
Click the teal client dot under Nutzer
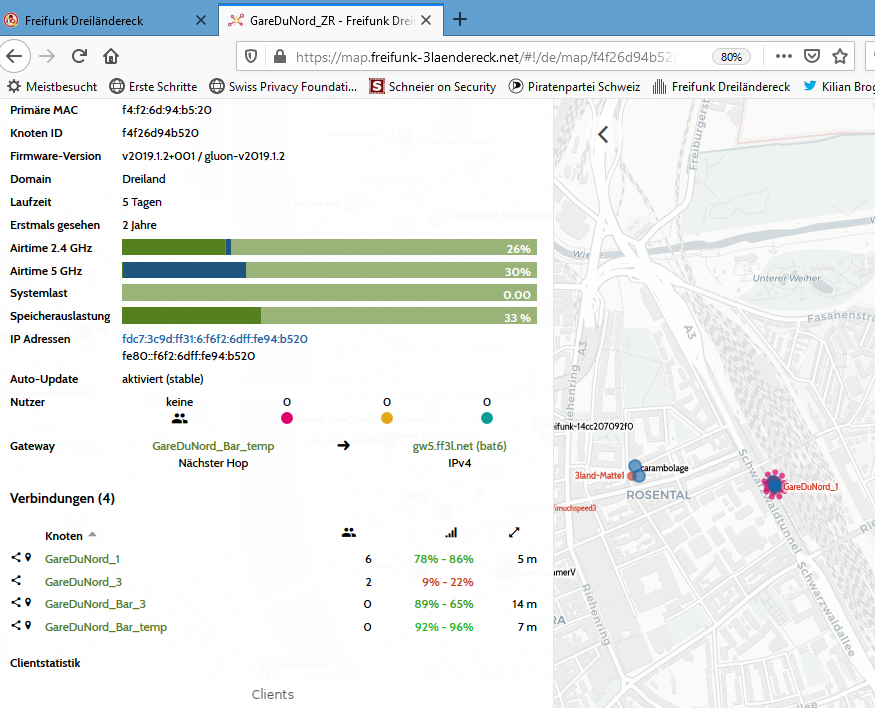pyautogui.click(x=487, y=418)
